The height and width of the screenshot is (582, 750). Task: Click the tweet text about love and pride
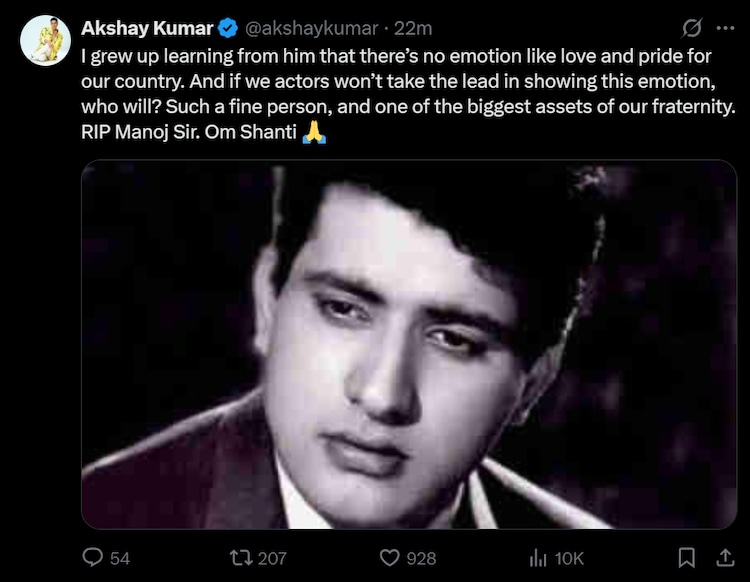coord(400,82)
